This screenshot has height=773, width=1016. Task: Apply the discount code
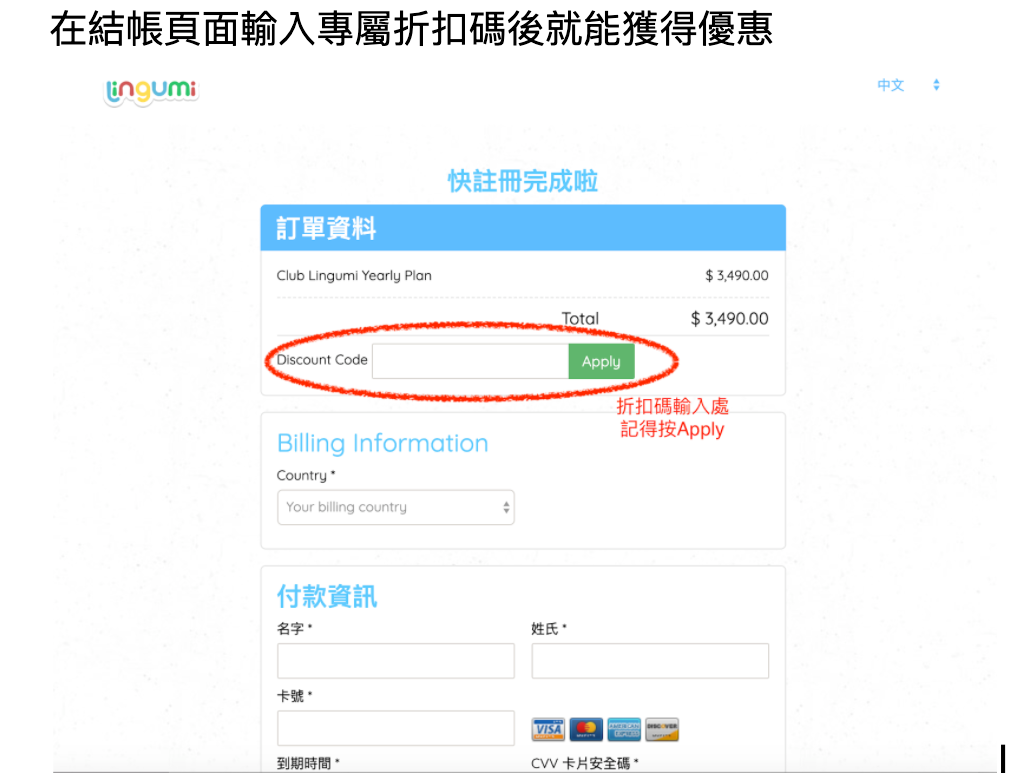[601, 362]
